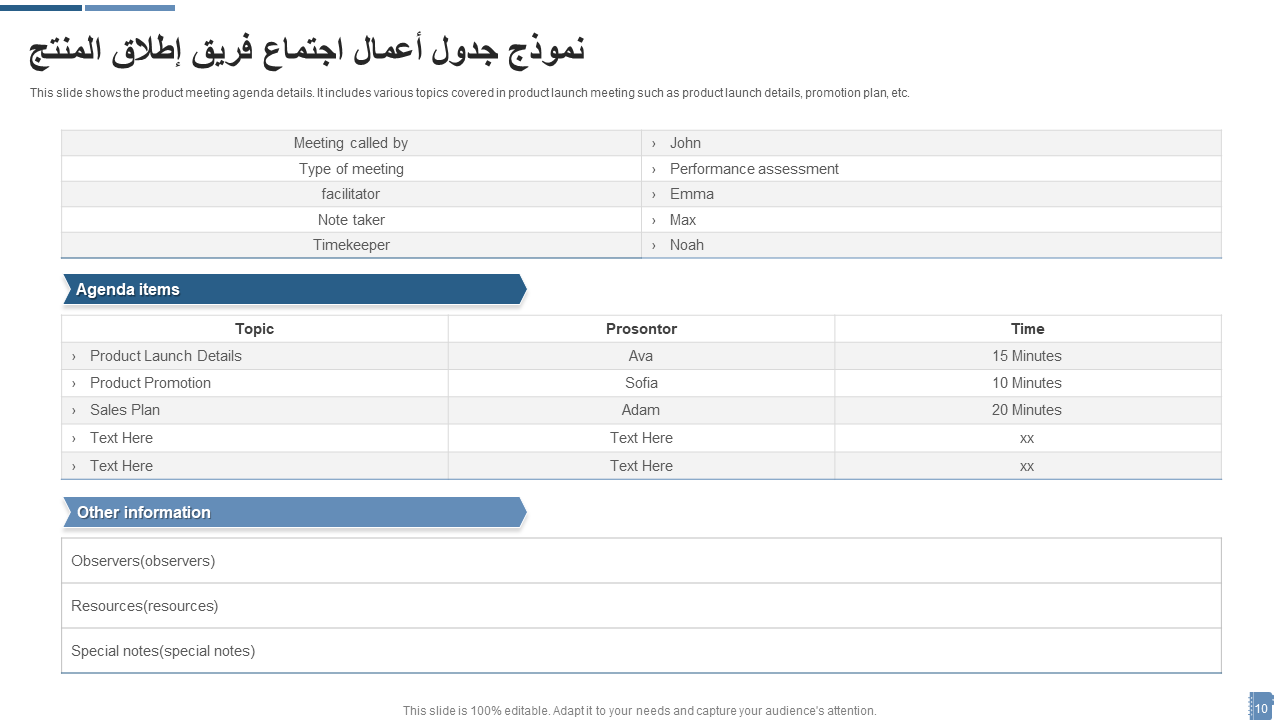Viewport: 1280px width, 720px height.
Task: Select the 'Max' value cell
Action: point(931,220)
